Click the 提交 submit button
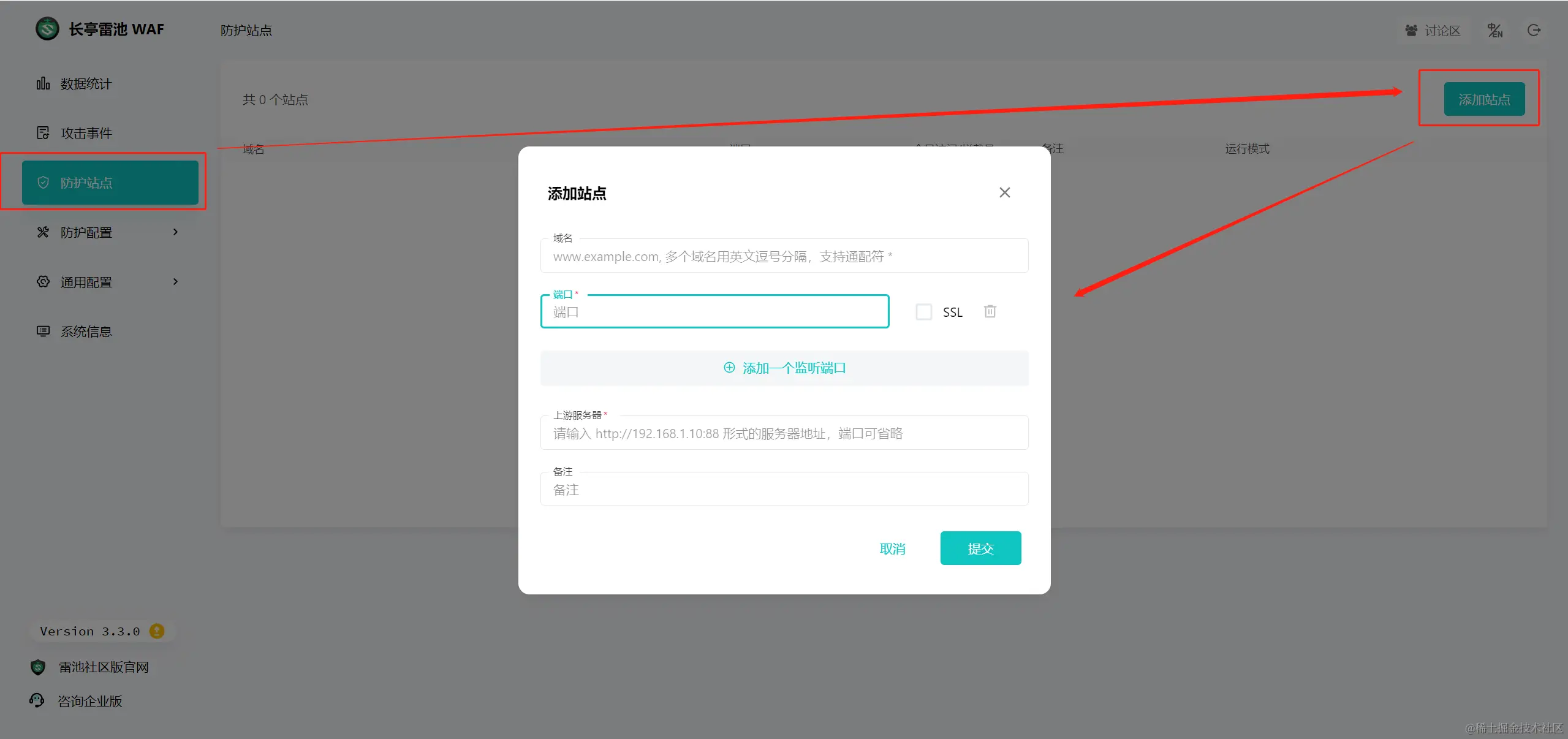The width and height of the screenshot is (1568, 739). tap(980, 548)
